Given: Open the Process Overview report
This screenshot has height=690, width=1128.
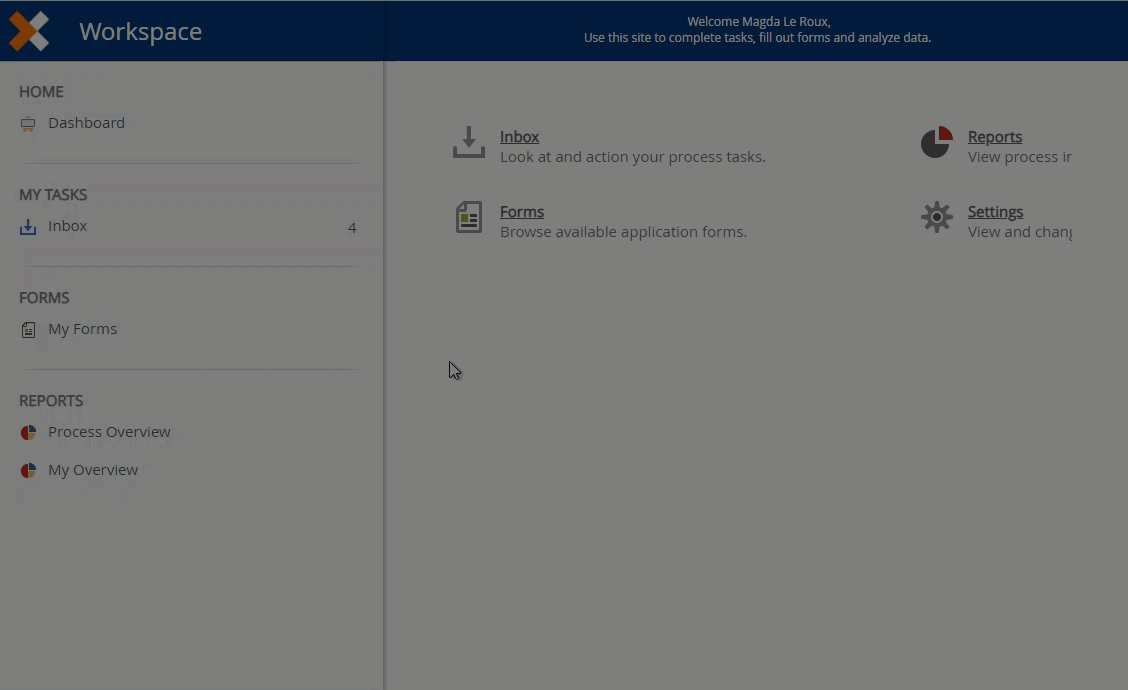Looking at the screenshot, I should tap(109, 432).
